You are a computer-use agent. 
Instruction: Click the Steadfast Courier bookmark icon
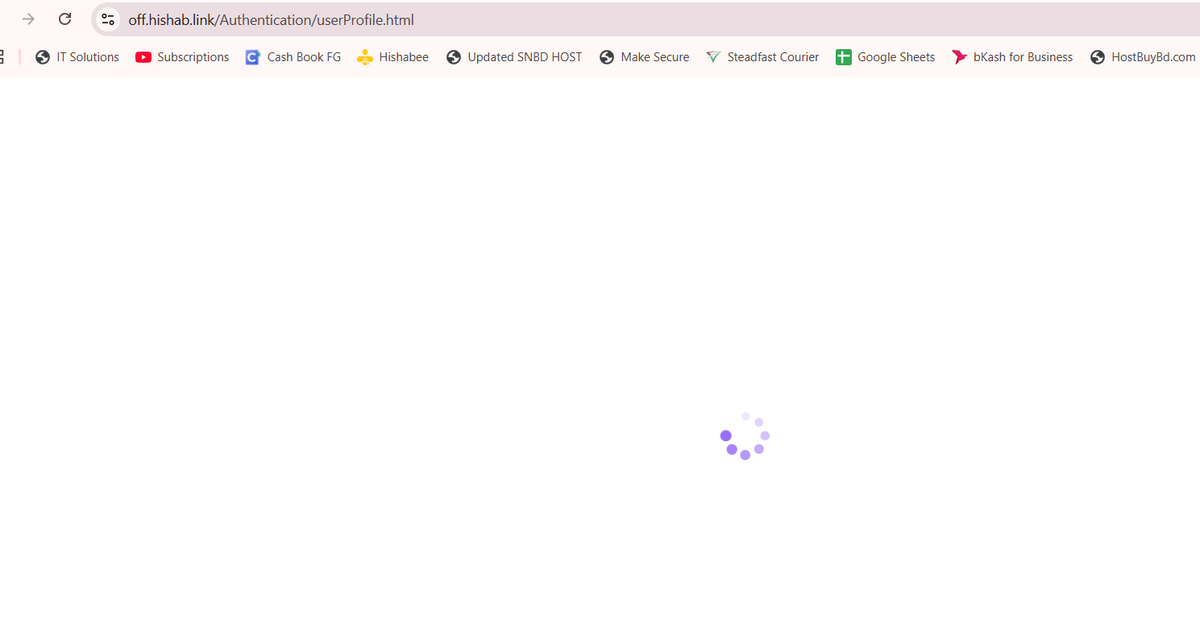point(713,57)
